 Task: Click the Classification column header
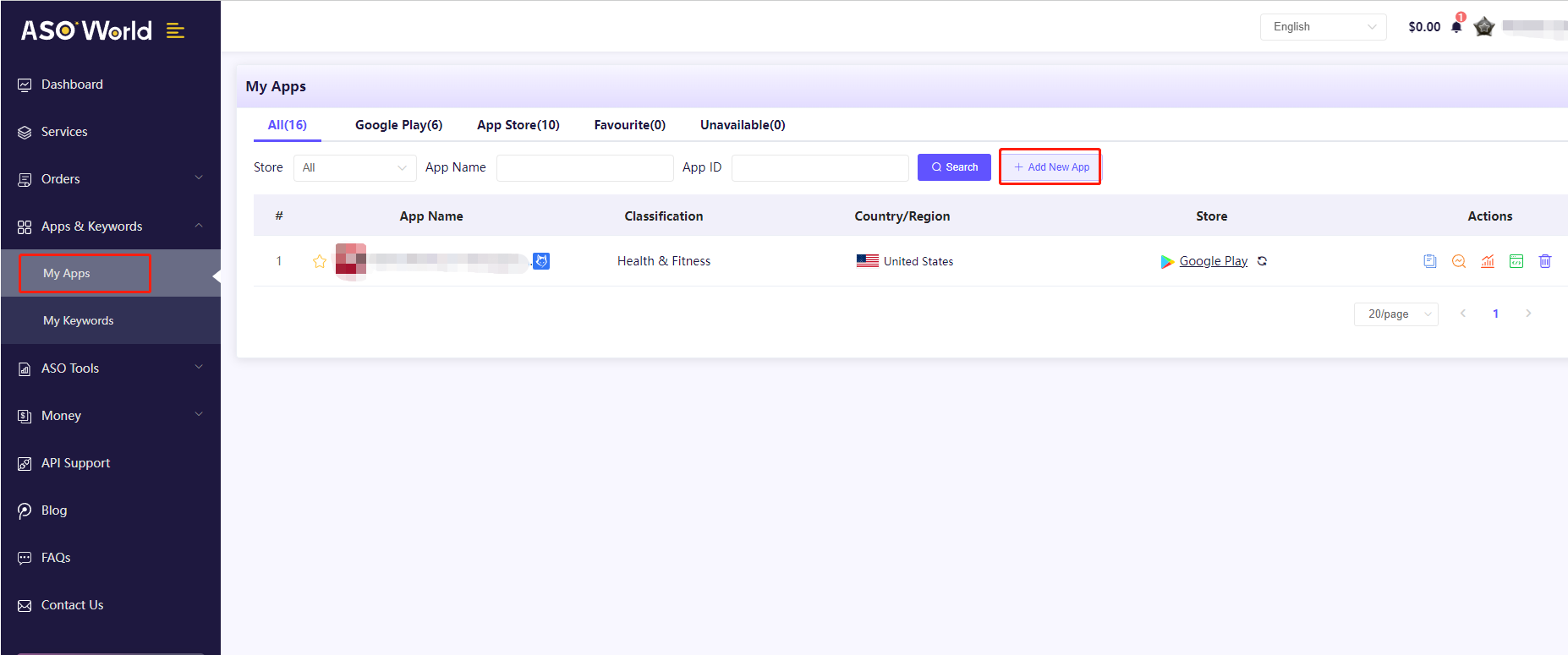pyautogui.click(x=664, y=216)
